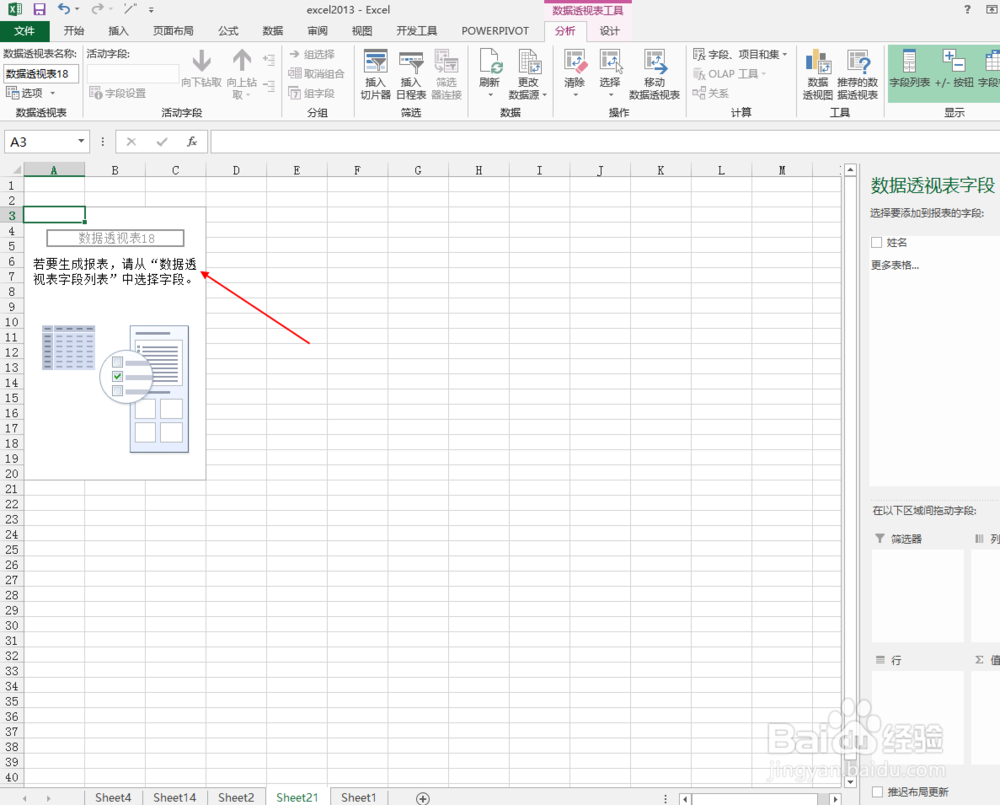The image size is (1000, 805).
Task: Click the Undo arrow icon
Action: (64, 9)
